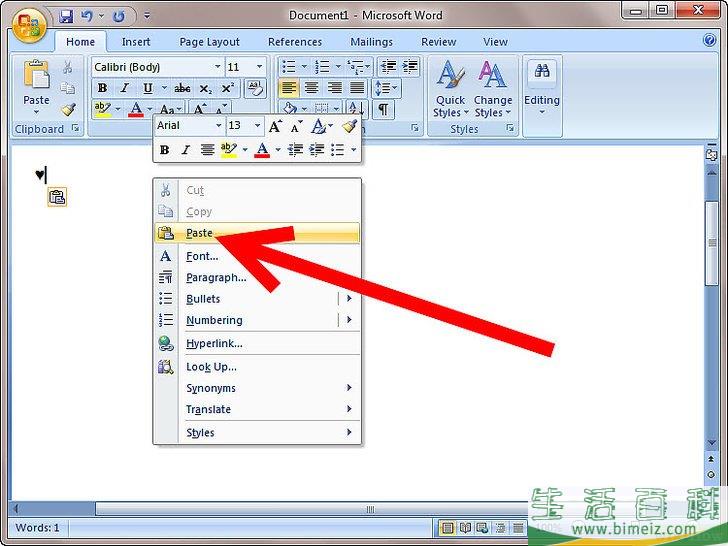Switch to Page Layout tab
Screen dimensions: 728x546
coord(209,42)
